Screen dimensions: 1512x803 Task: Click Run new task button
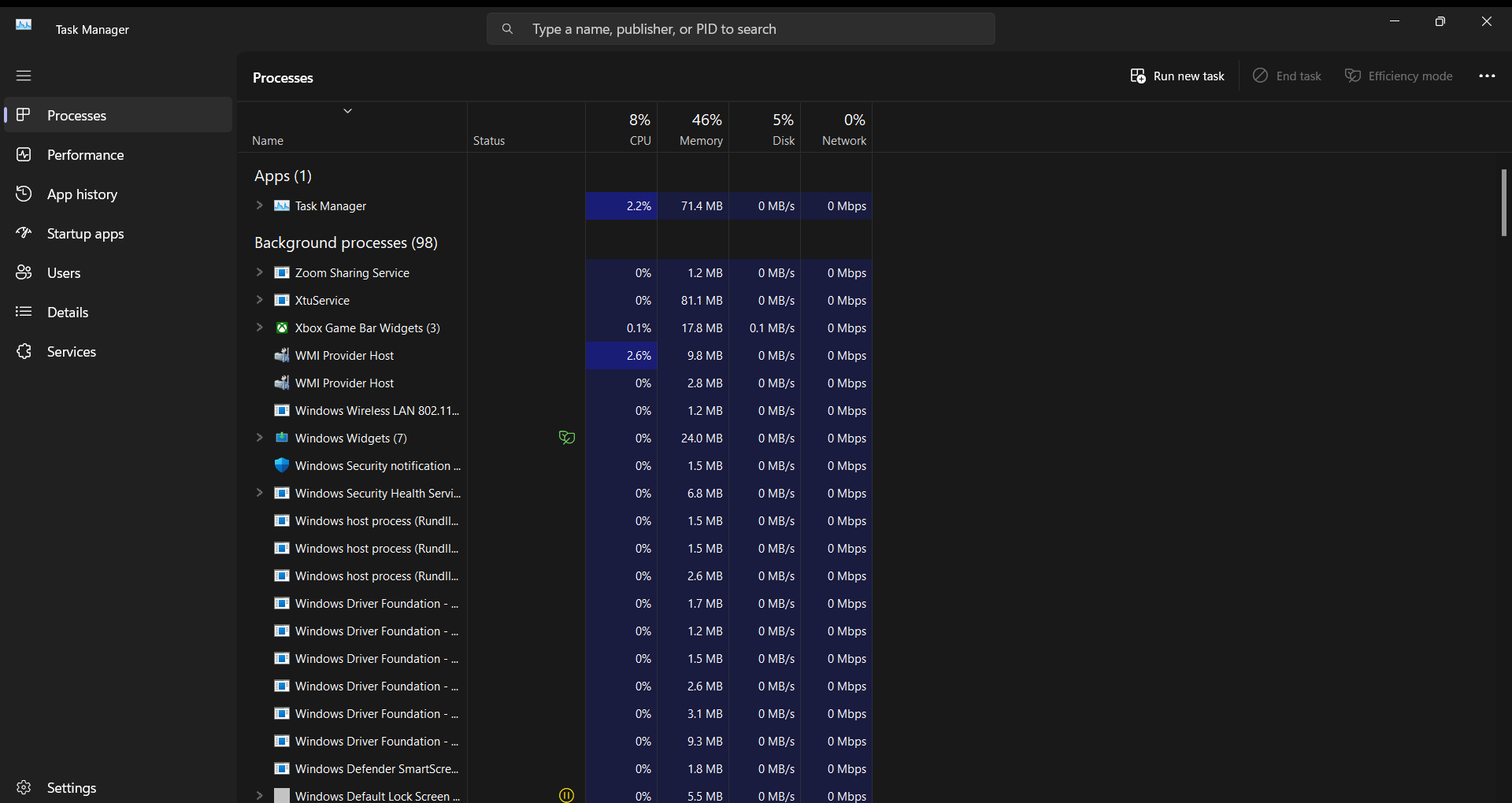1177,76
